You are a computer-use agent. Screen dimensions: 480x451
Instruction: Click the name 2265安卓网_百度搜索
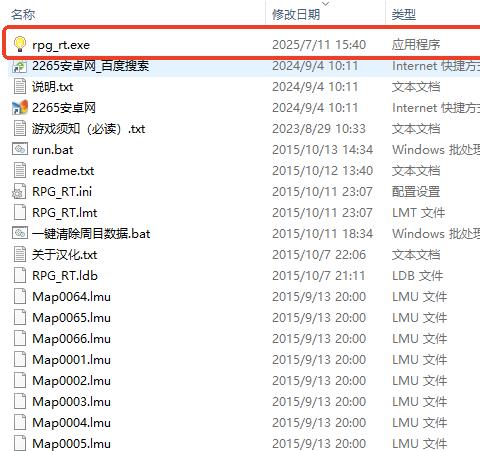pos(90,66)
